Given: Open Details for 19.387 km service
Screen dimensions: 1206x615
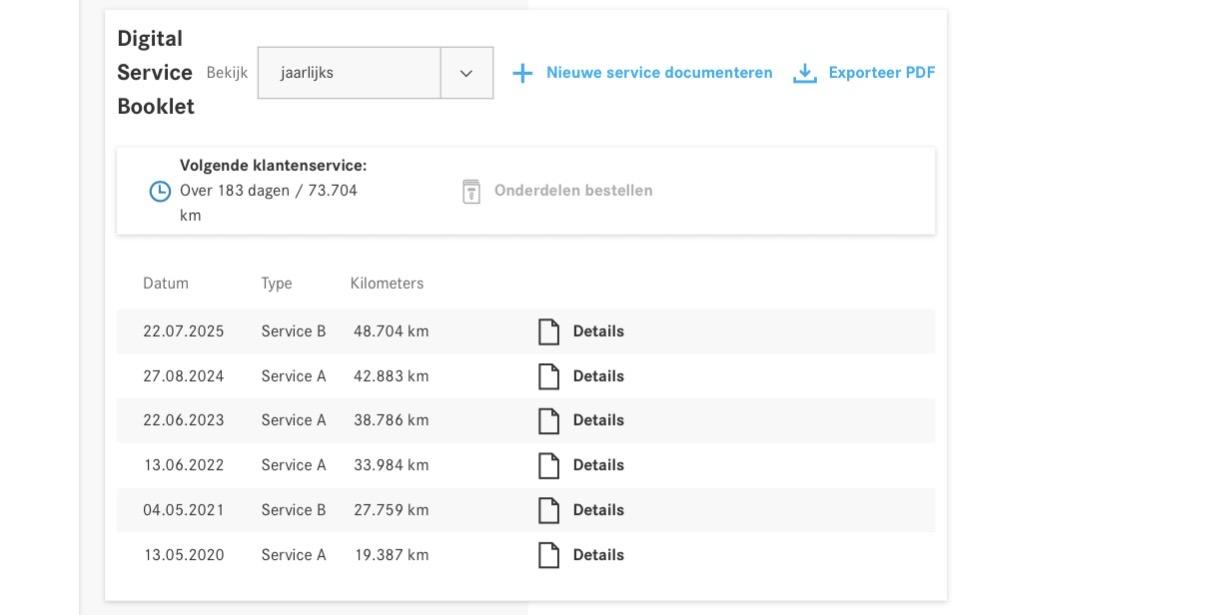Looking at the screenshot, I should pos(598,556).
